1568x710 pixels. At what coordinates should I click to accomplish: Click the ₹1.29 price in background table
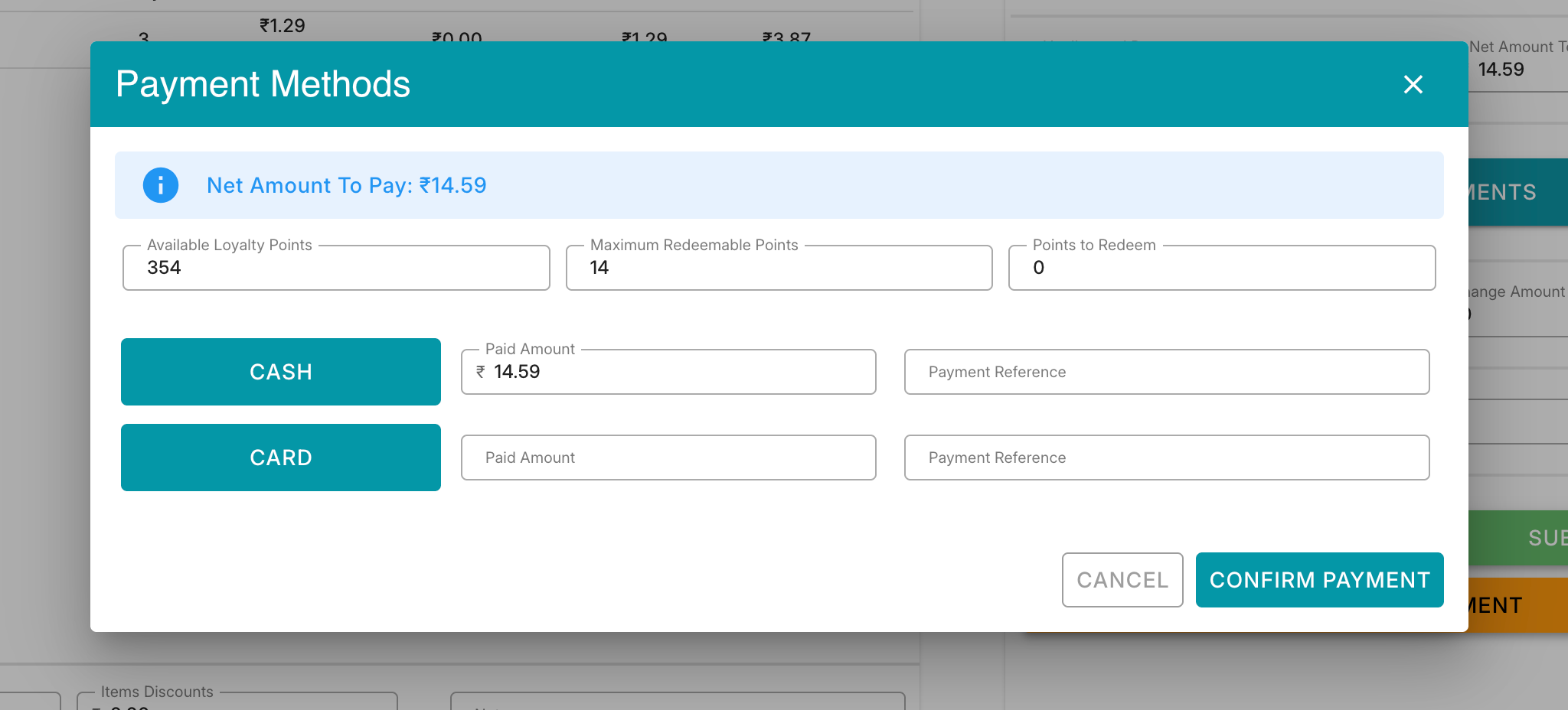pyautogui.click(x=282, y=26)
